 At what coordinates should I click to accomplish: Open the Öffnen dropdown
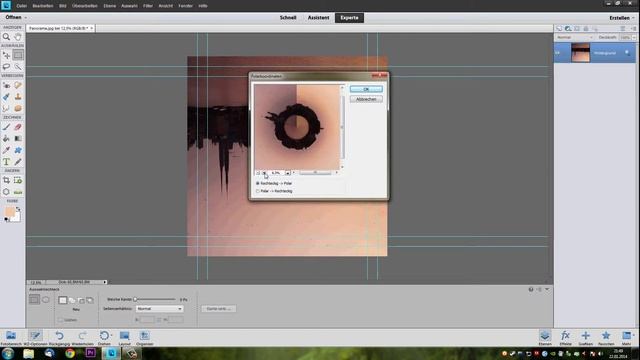[16, 18]
